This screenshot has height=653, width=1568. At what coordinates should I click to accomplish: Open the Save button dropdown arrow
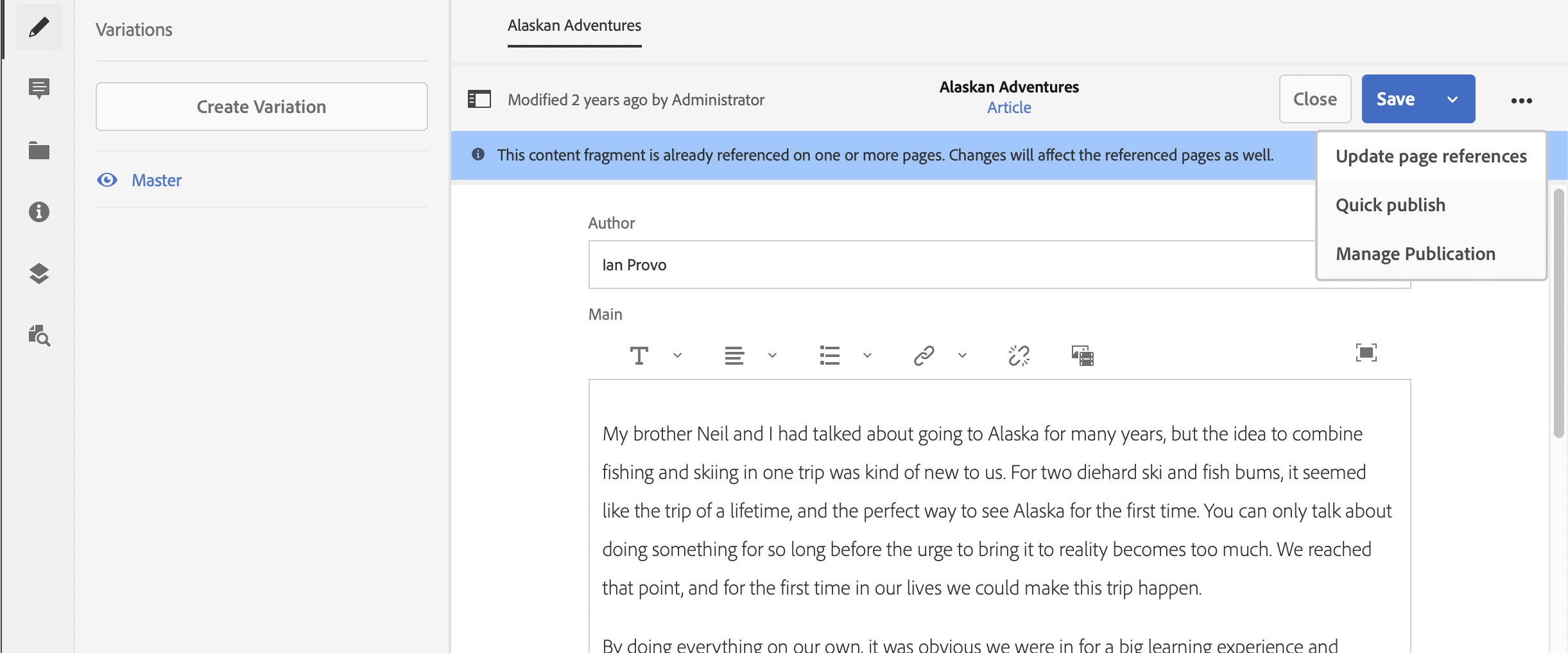tap(1452, 100)
